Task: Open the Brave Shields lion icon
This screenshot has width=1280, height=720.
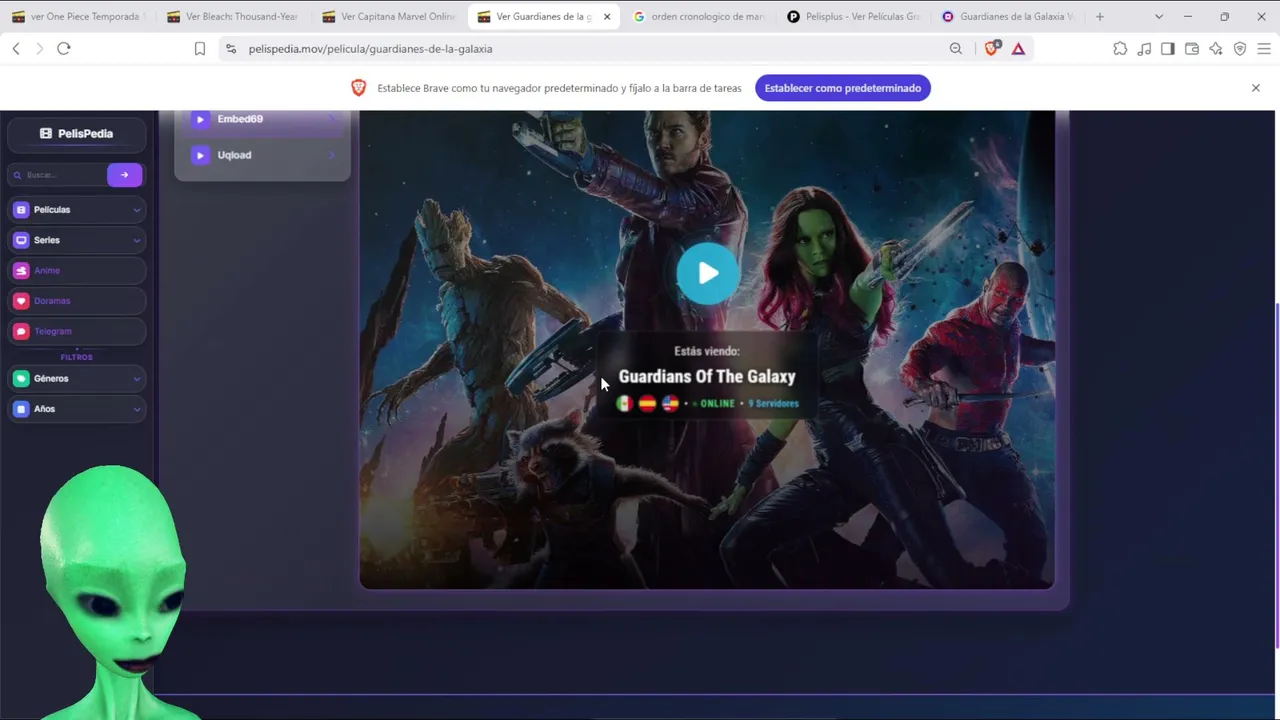Action: (991, 49)
